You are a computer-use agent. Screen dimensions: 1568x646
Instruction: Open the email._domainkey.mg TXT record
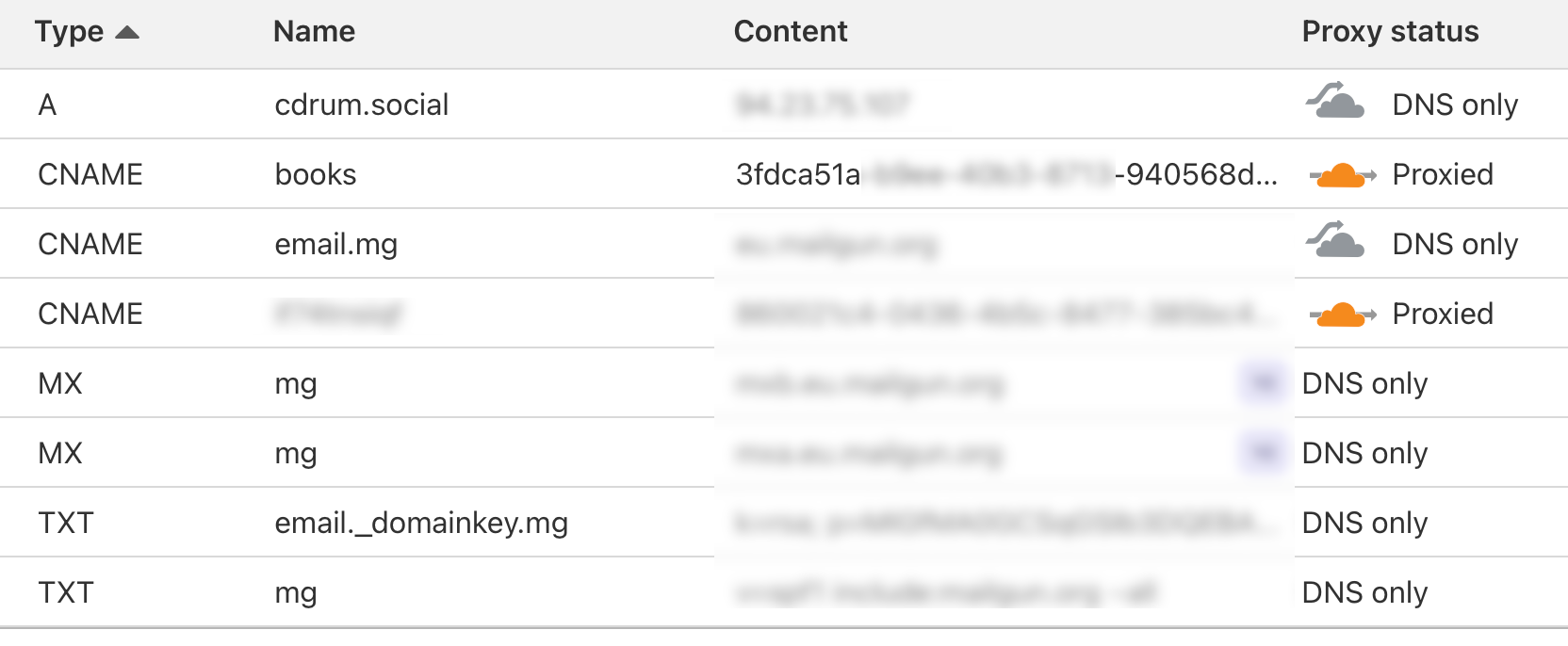tap(421, 523)
